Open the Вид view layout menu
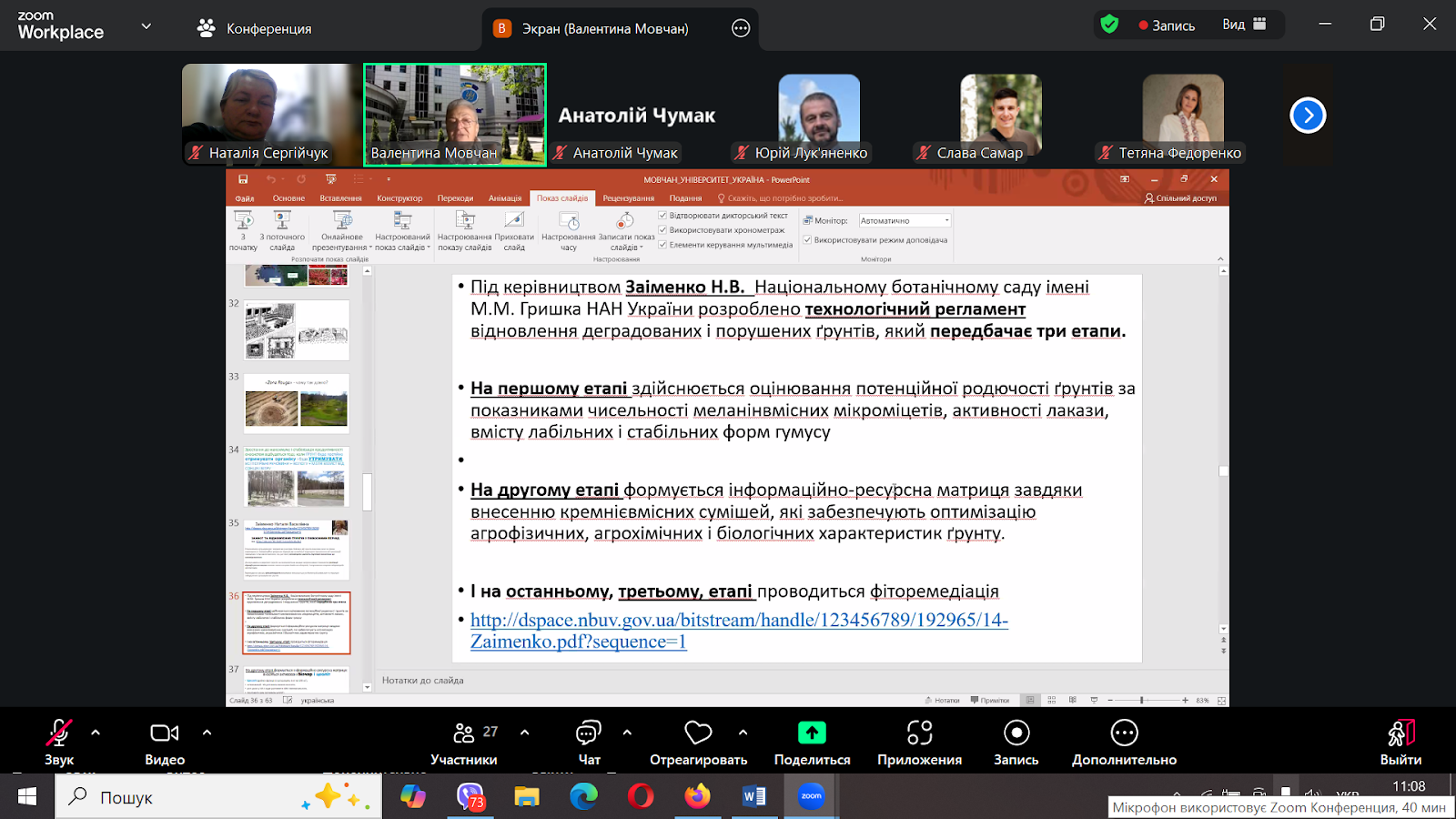Viewport: 1456px width, 819px height. (x=1244, y=25)
